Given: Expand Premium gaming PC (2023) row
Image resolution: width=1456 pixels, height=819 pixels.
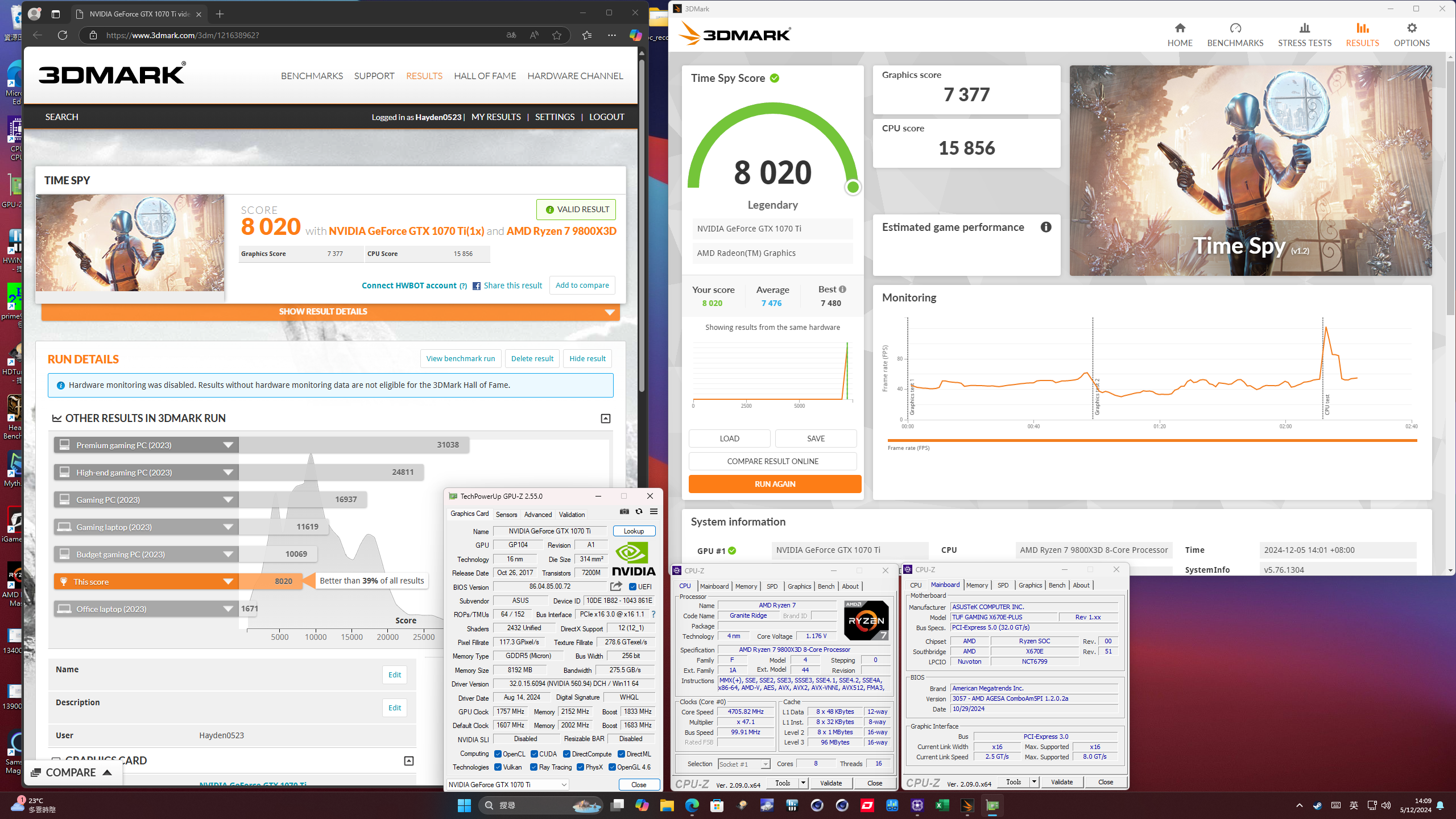Looking at the screenshot, I should (228, 445).
